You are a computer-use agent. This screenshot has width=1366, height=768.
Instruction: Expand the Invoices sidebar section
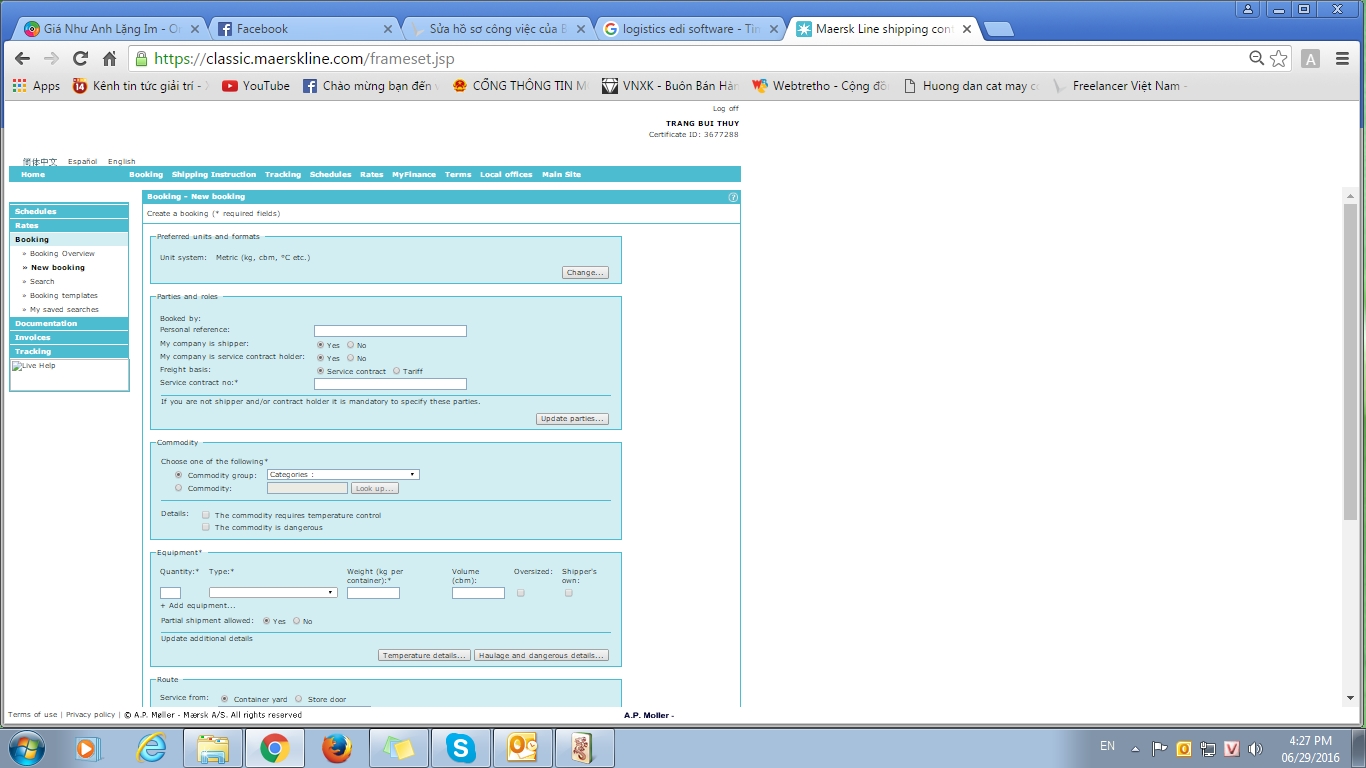click(69, 338)
